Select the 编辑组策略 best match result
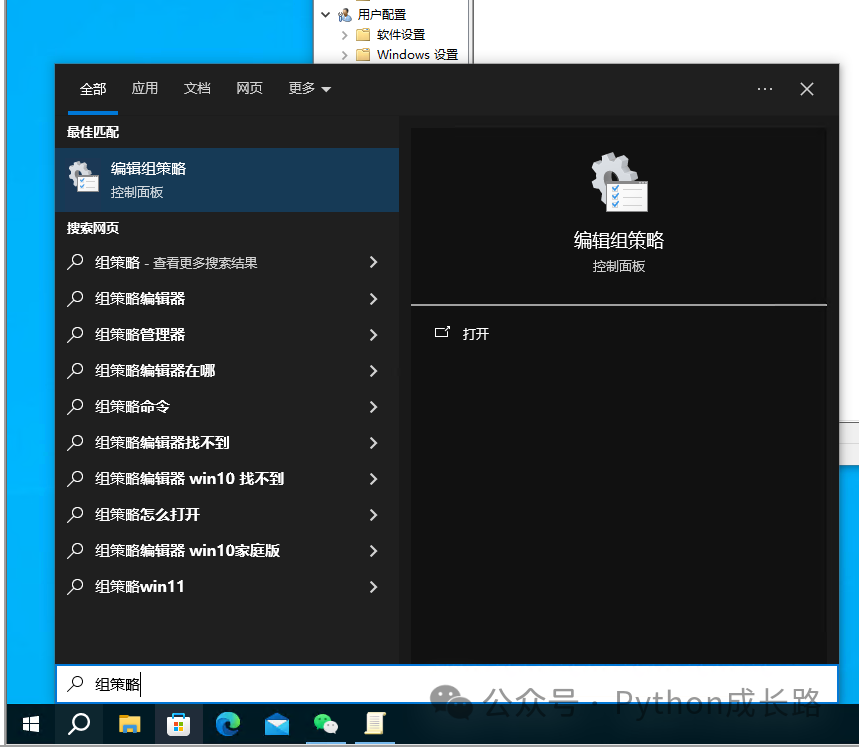Viewport: 859px width, 749px height. click(227, 180)
